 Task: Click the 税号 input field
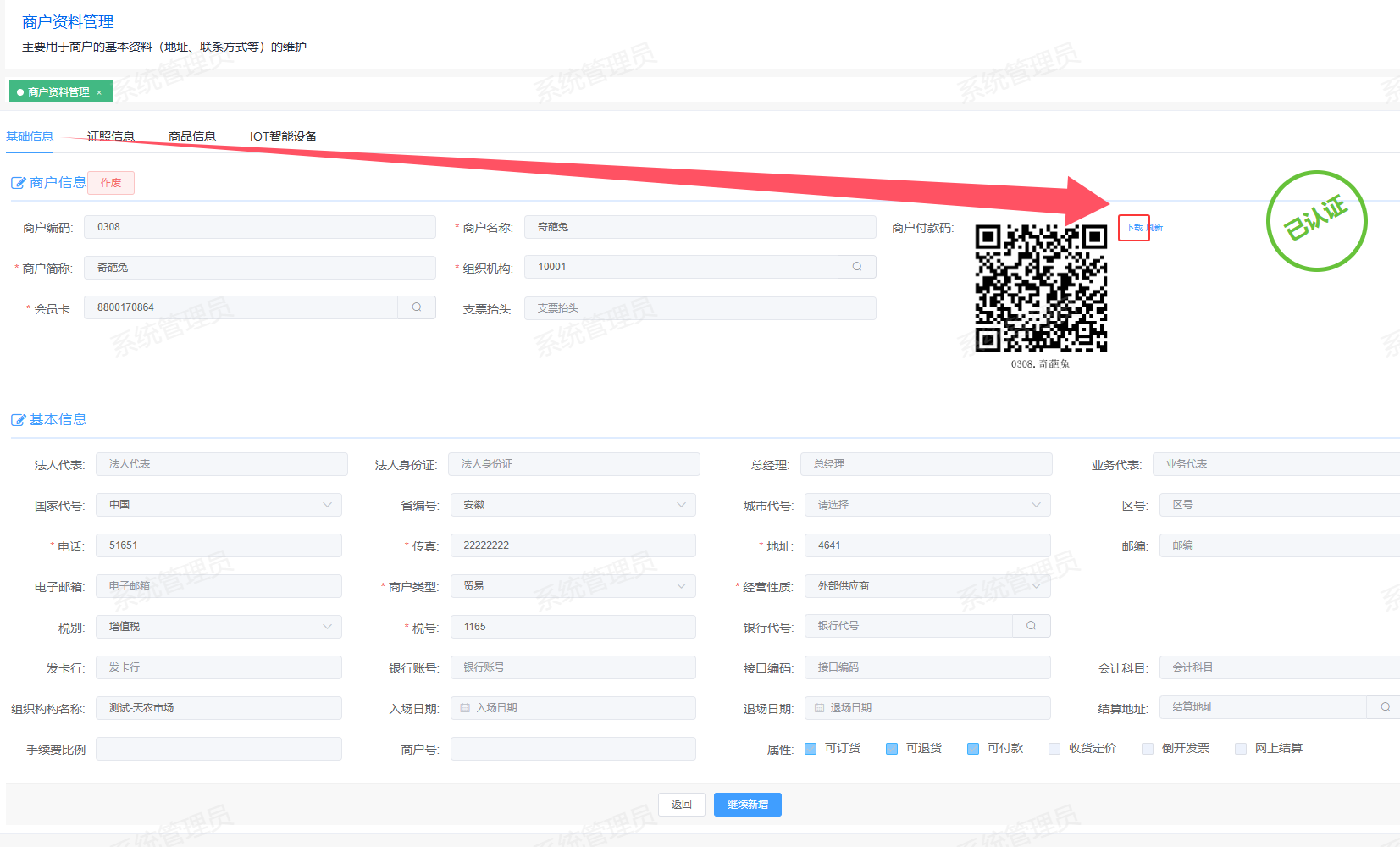pos(573,627)
